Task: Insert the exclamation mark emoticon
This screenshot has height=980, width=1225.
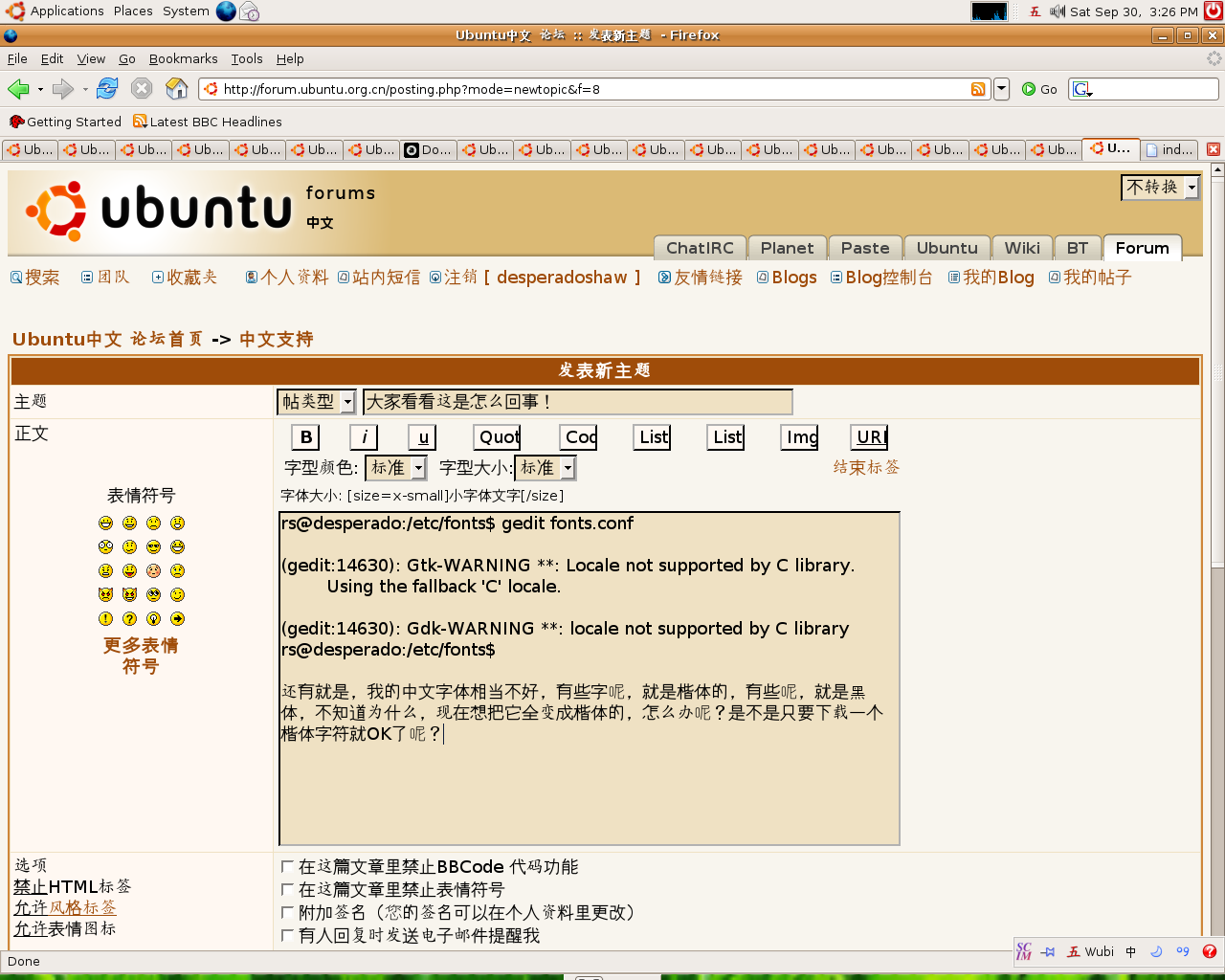Action: click(x=105, y=618)
